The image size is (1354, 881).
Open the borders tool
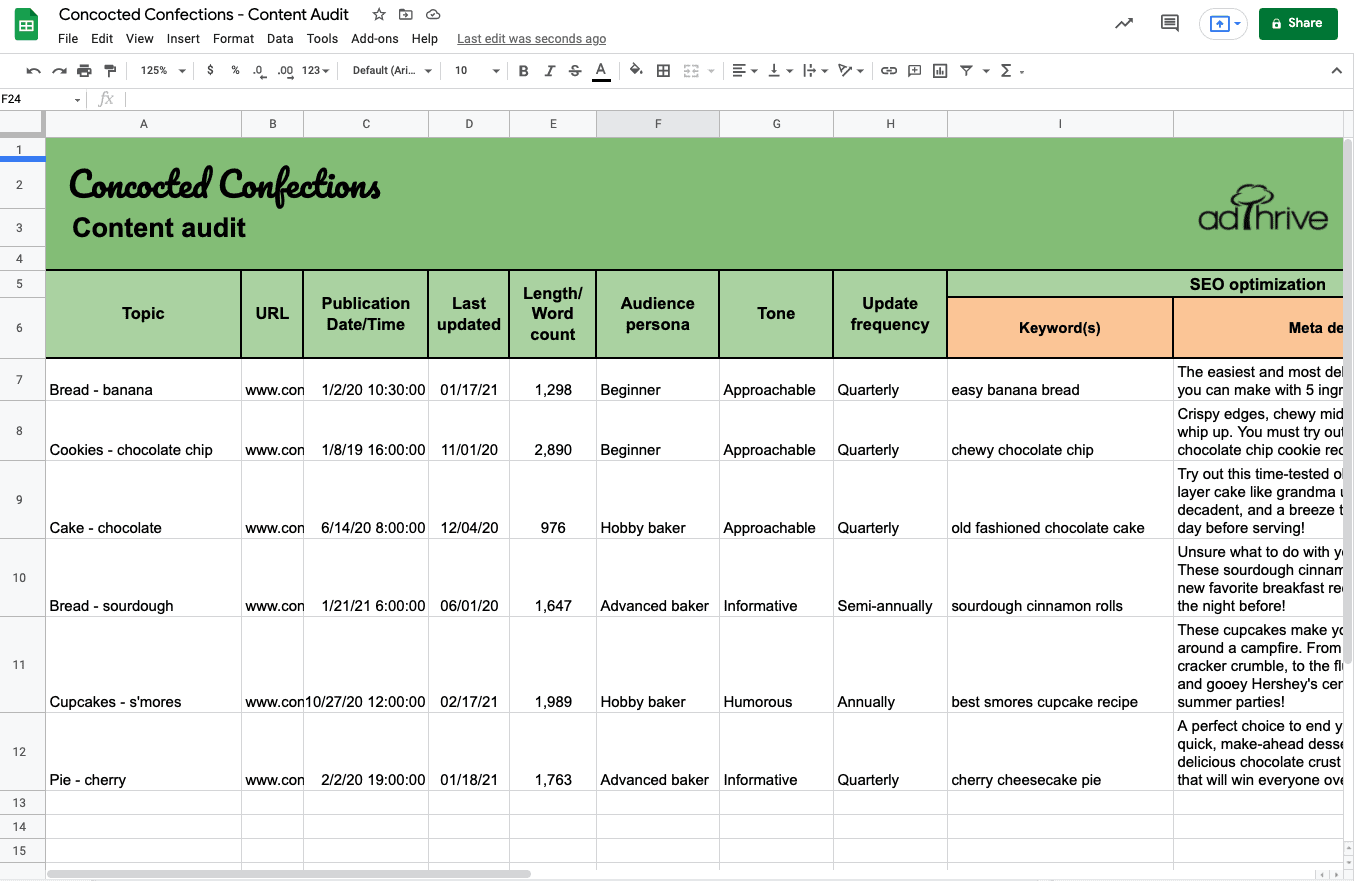coord(663,71)
